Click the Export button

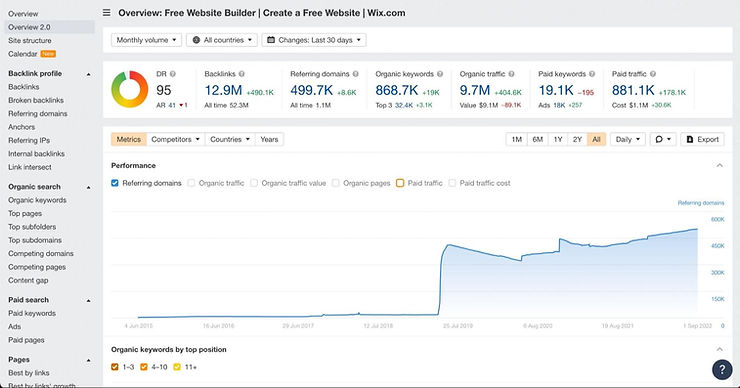click(x=702, y=139)
